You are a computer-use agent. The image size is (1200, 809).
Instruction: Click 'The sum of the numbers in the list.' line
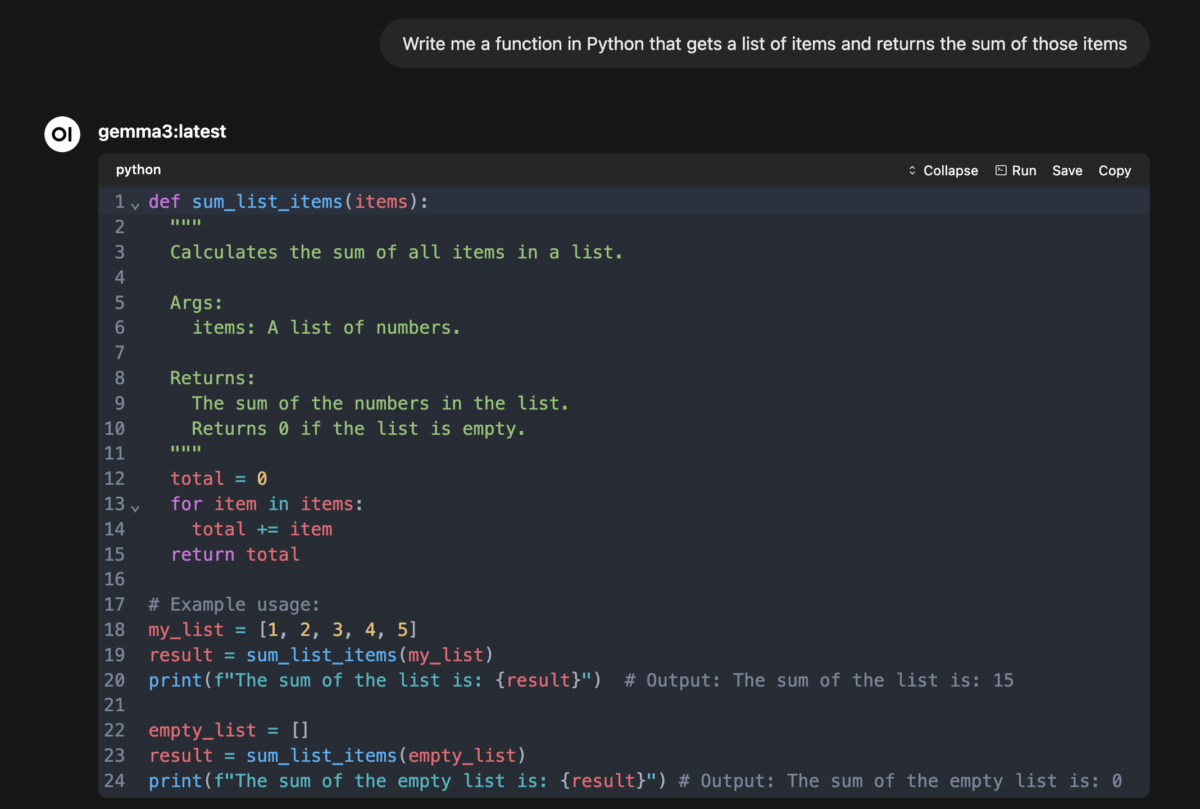380,403
